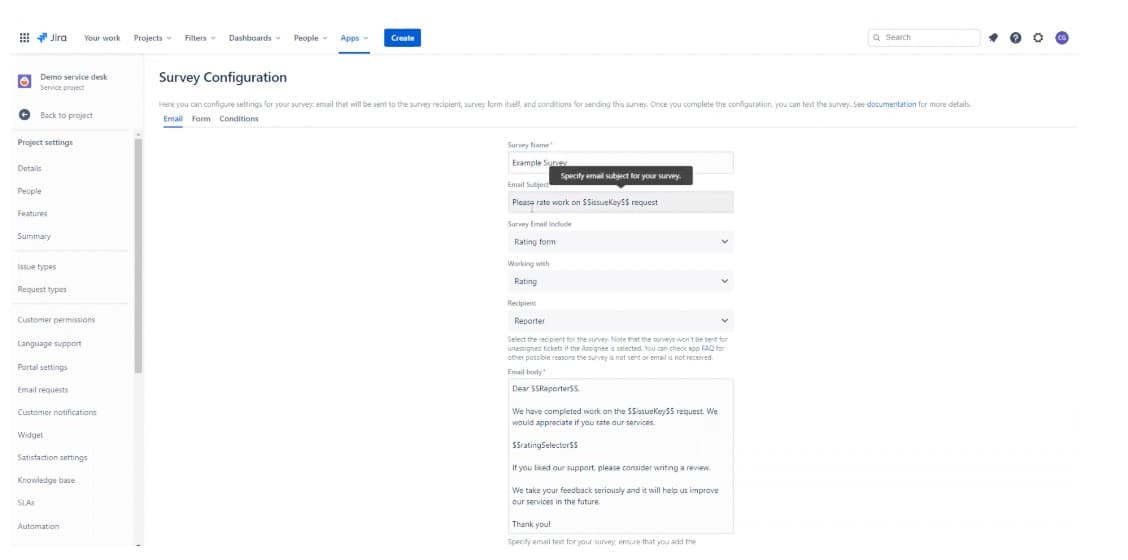Open Features settings
Image resolution: width=1128 pixels, height=560 pixels.
pos(32,214)
